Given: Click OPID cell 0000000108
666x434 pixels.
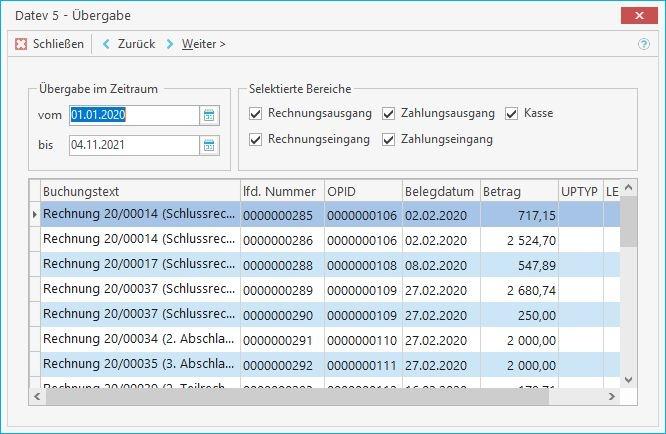Looking at the screenshot, I should pos(363,265).
